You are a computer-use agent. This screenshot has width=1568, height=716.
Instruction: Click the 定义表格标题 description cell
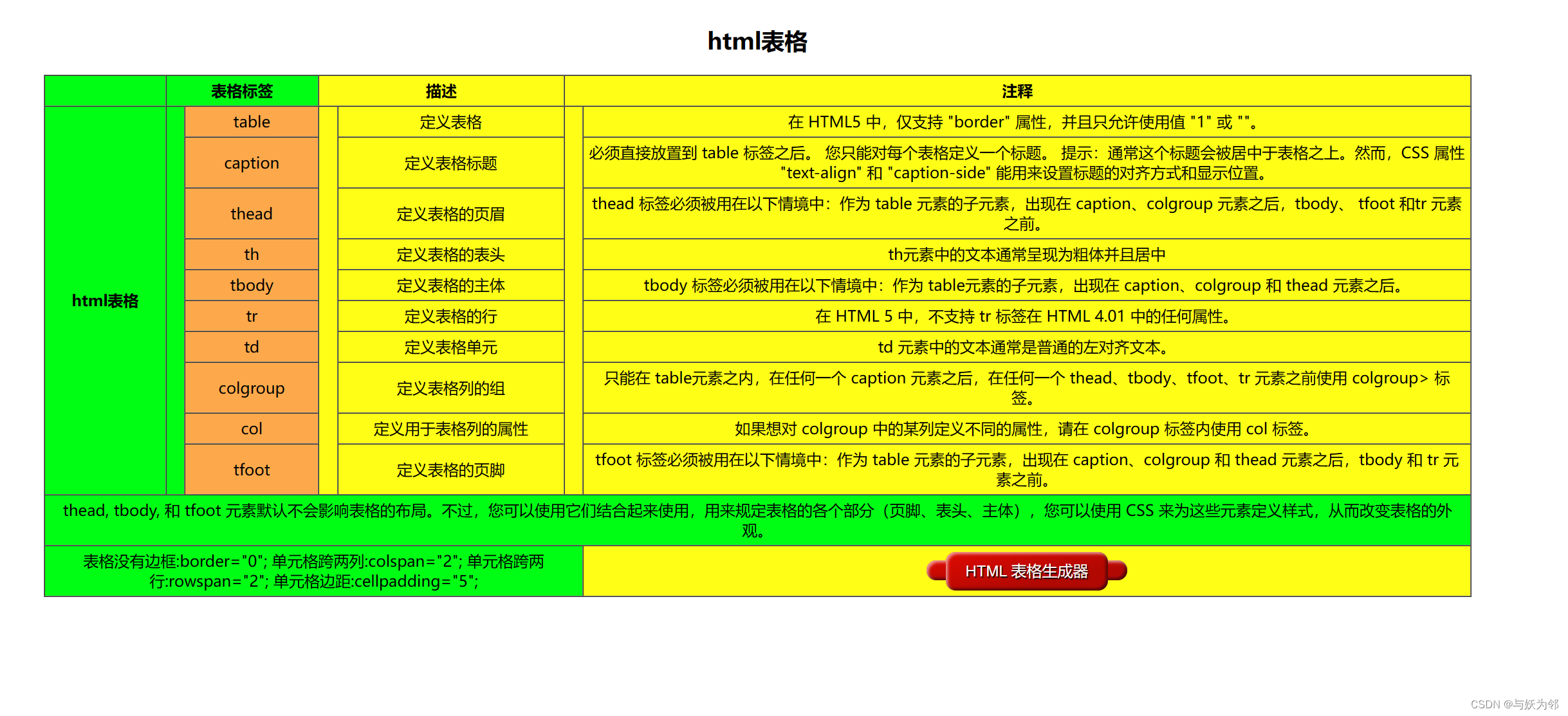[451, 163]
